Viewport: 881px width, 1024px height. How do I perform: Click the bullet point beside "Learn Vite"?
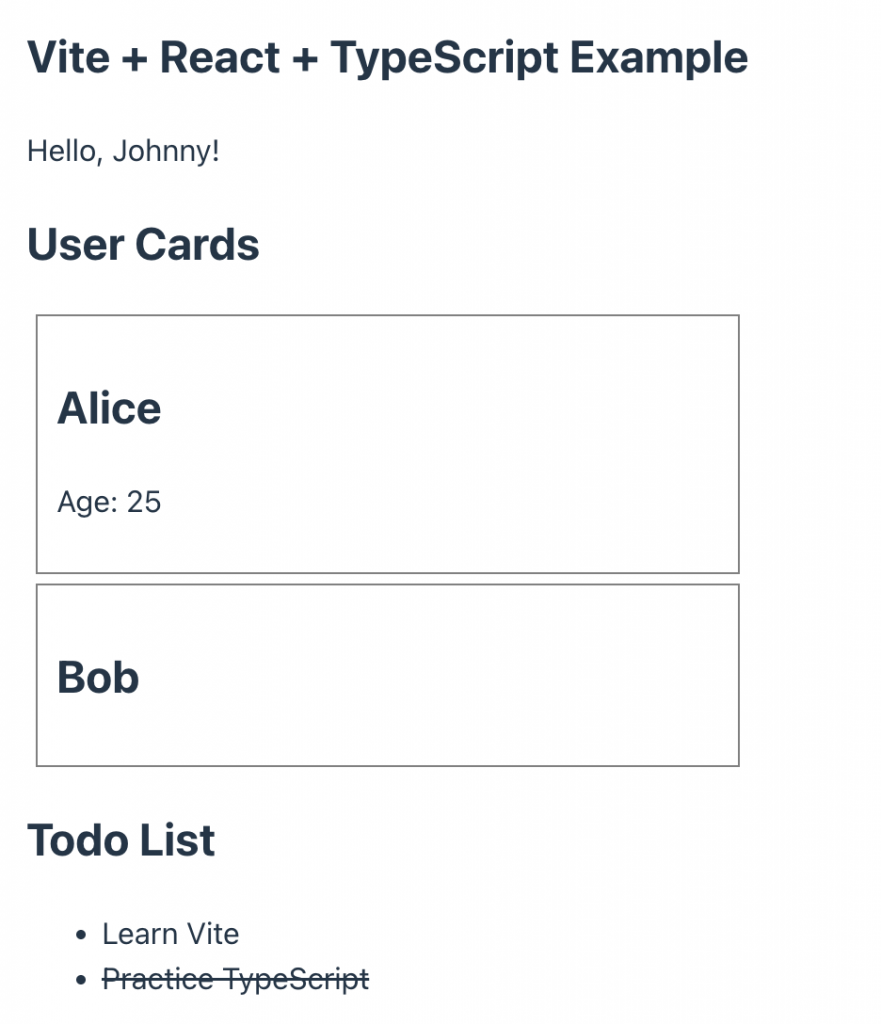tap(82, 935)
